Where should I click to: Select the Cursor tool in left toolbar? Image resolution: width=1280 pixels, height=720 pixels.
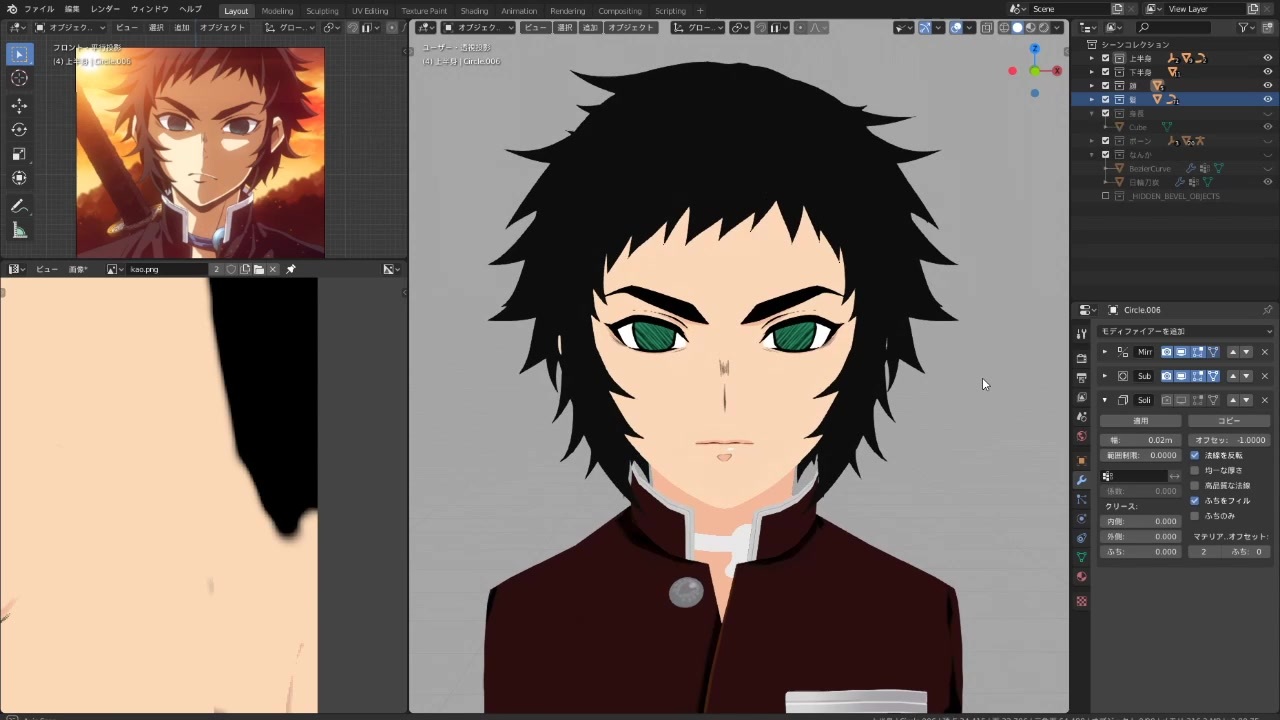(x=19, y=78)
